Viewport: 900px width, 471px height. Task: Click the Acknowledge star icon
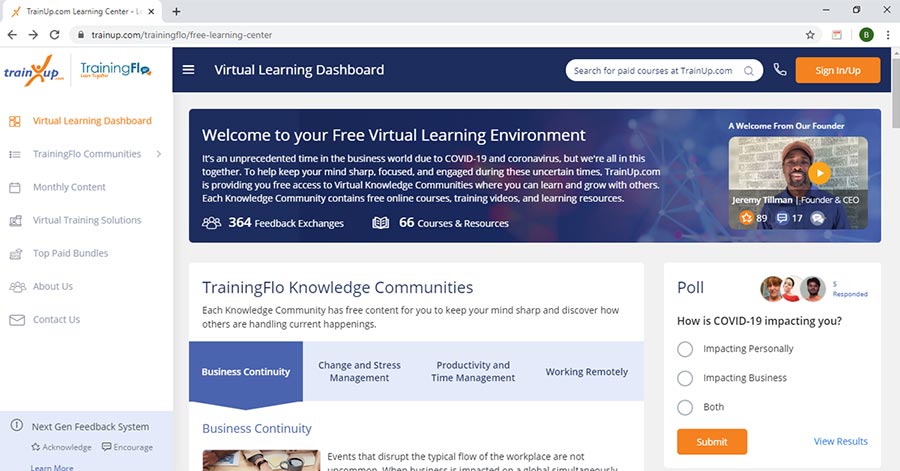coord(36,447)
